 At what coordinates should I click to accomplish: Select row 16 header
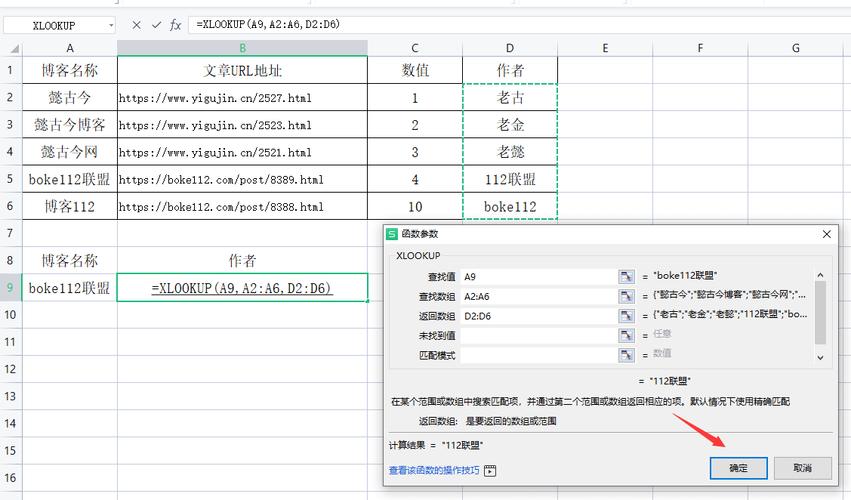tap(11, 477)
